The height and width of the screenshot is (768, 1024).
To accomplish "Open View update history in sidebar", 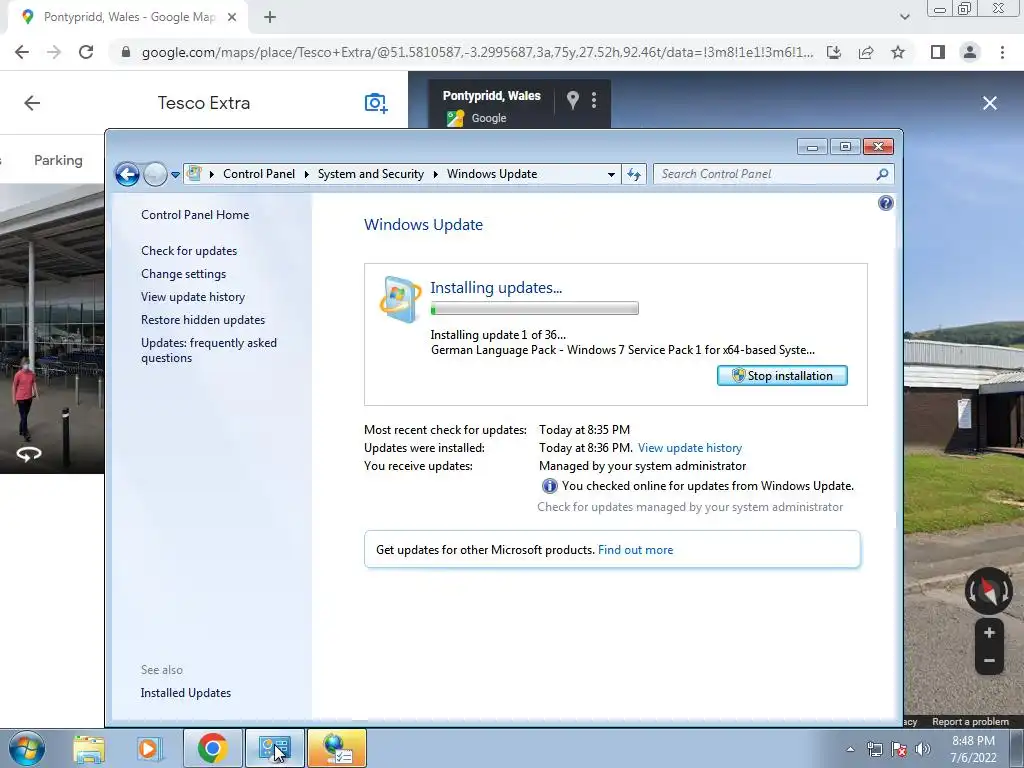I will pyautogui.click(x=193, y=296).
